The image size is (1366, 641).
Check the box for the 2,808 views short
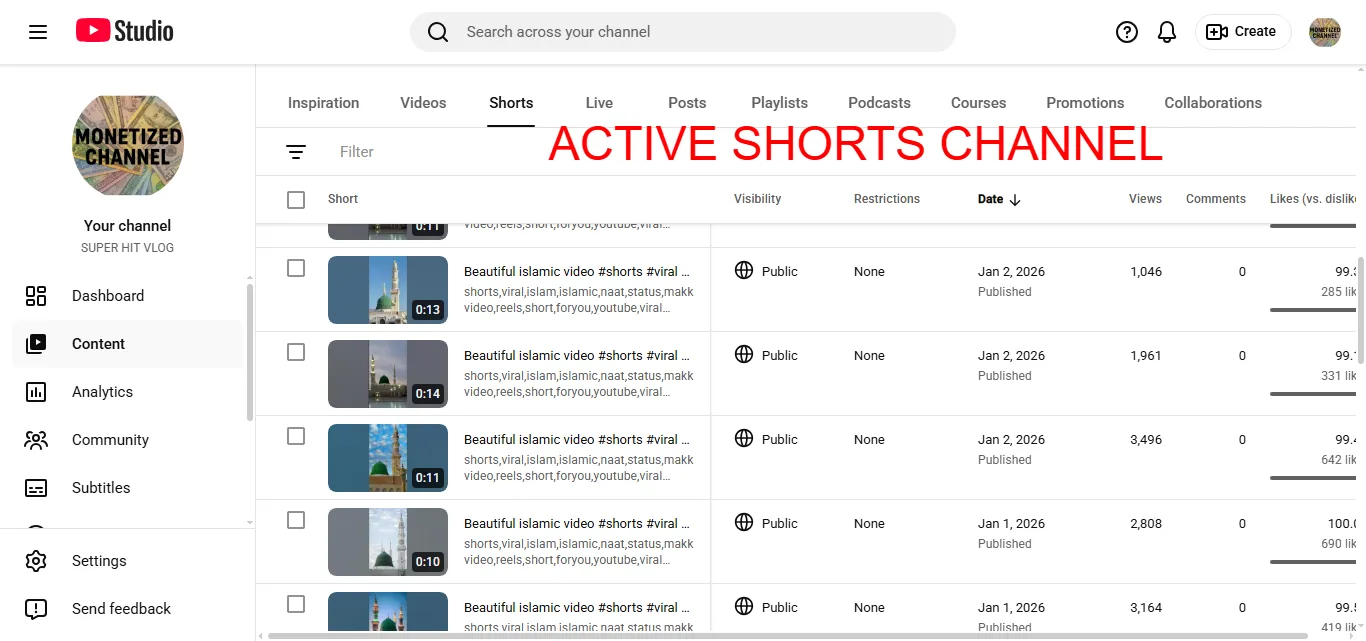(296, 520)
